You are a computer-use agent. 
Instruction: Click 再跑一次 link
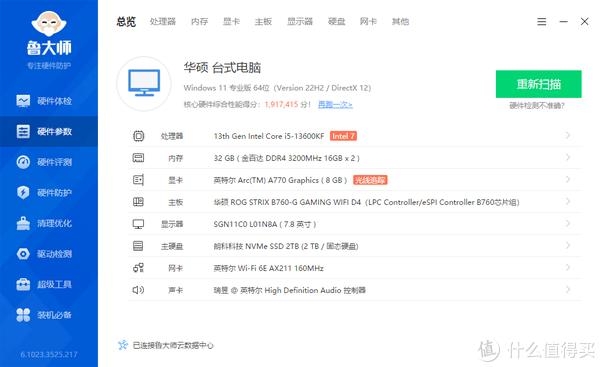(x=335, y=104)
